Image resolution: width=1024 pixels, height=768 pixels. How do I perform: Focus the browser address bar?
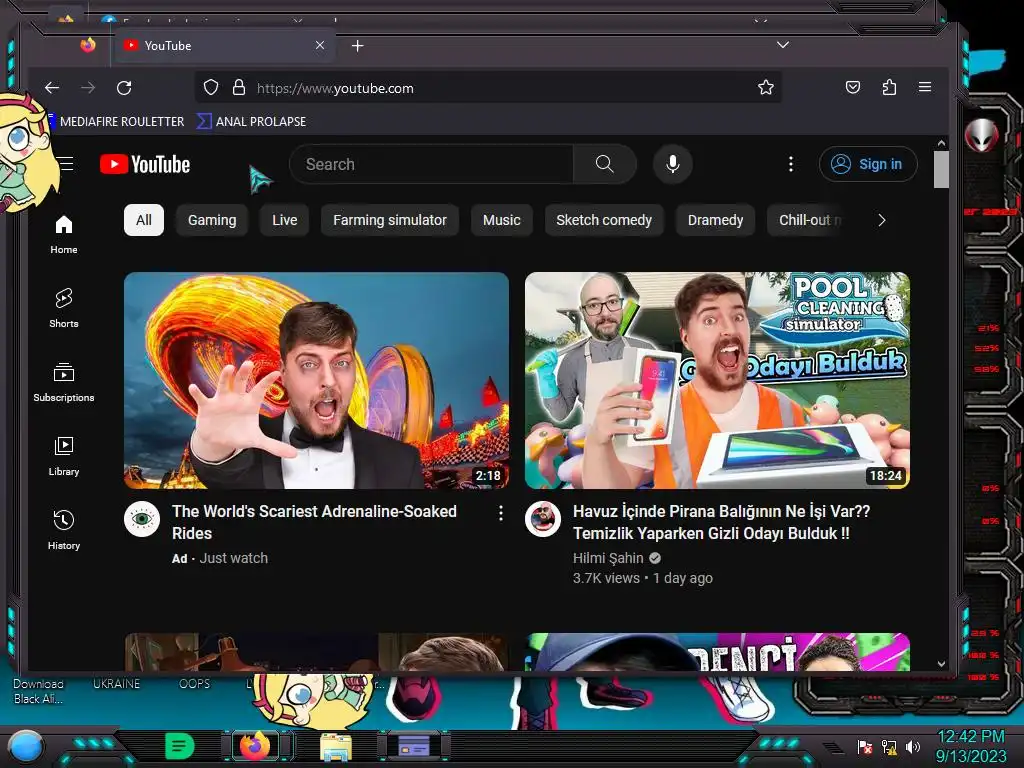(488, 88)
